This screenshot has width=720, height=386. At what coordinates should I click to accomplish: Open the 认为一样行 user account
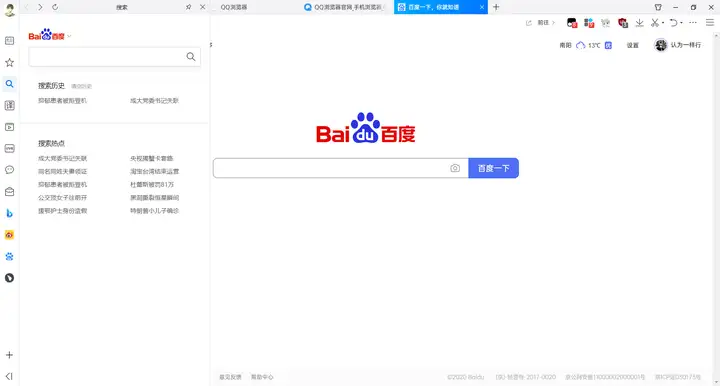[678, 45]
